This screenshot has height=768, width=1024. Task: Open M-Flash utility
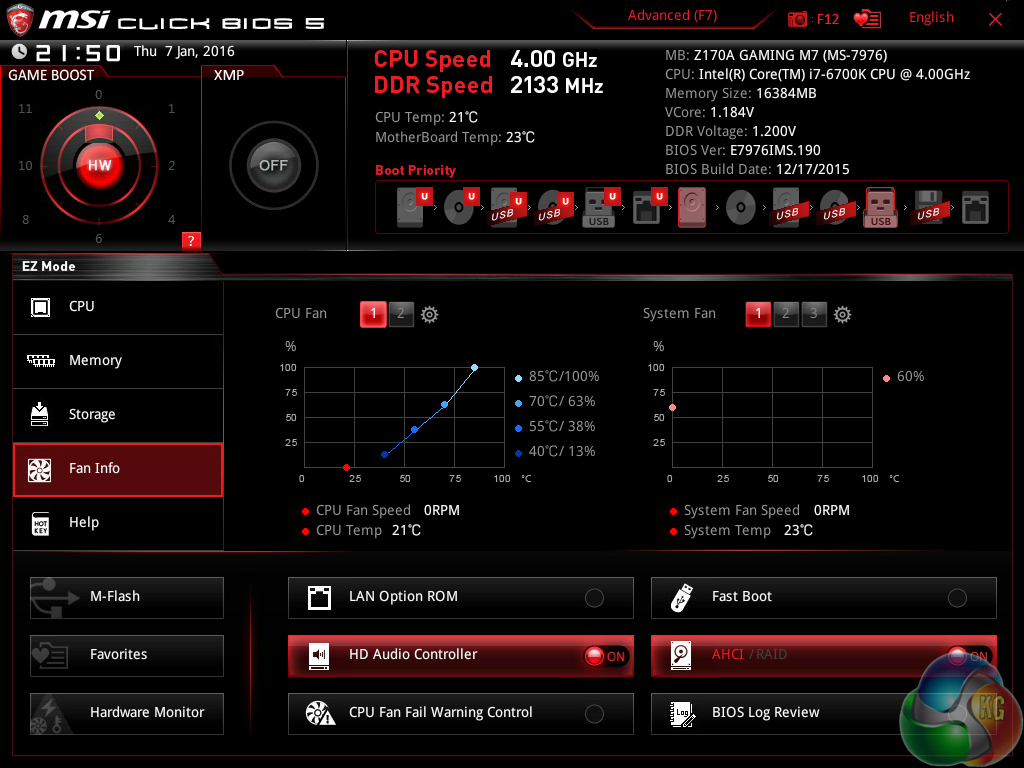(x=127, y=598)
